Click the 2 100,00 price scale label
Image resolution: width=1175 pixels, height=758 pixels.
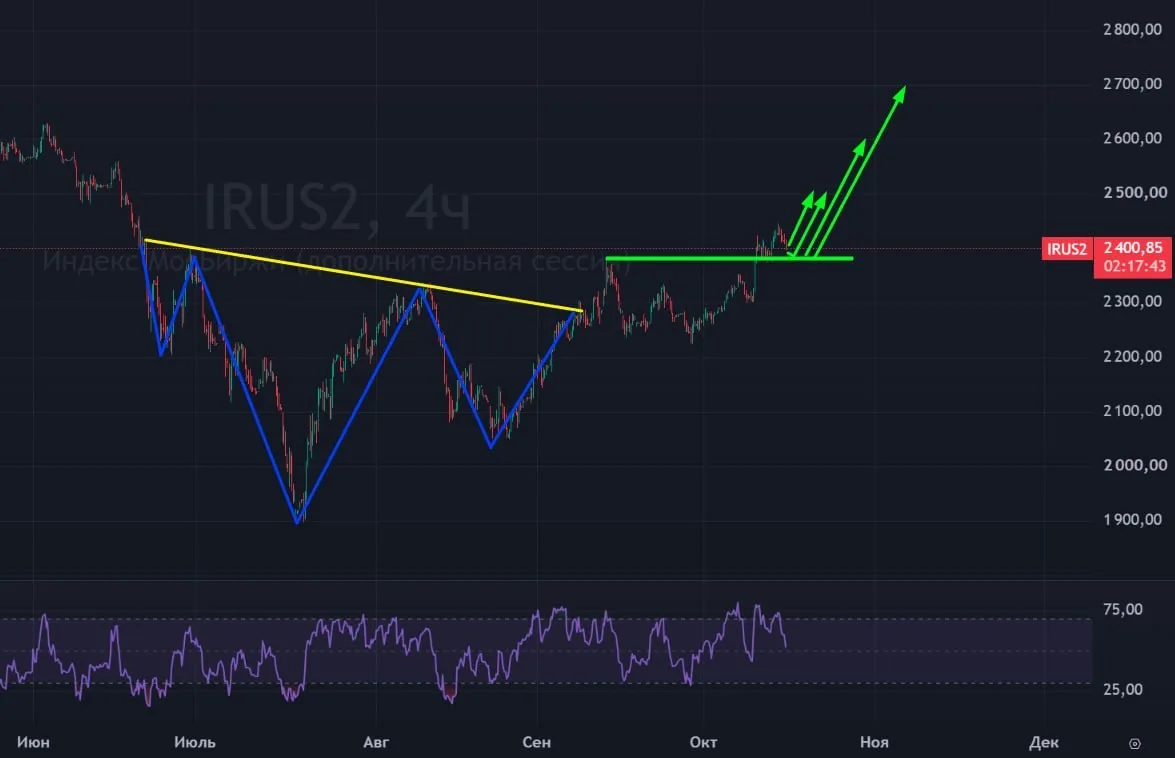[1132, 410]
